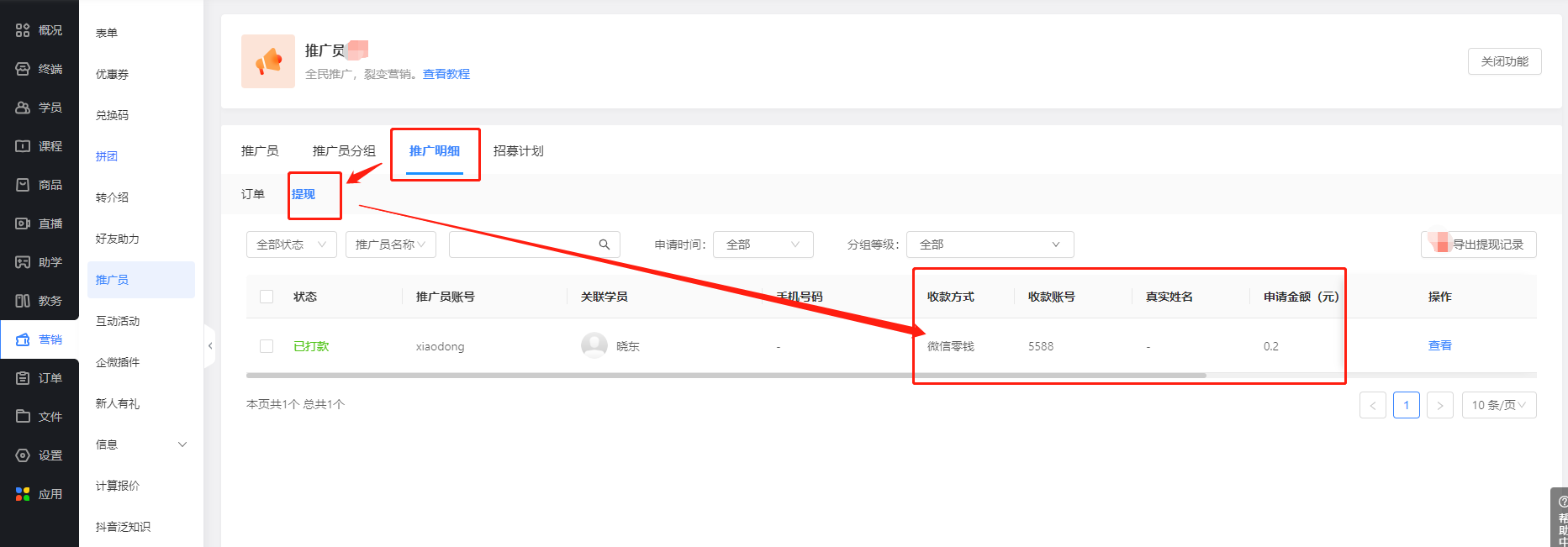Open the 订单 orders sidebar icon
Image resolution: width=1568 pixels, height=547 pixels.
tap(23, 378)
